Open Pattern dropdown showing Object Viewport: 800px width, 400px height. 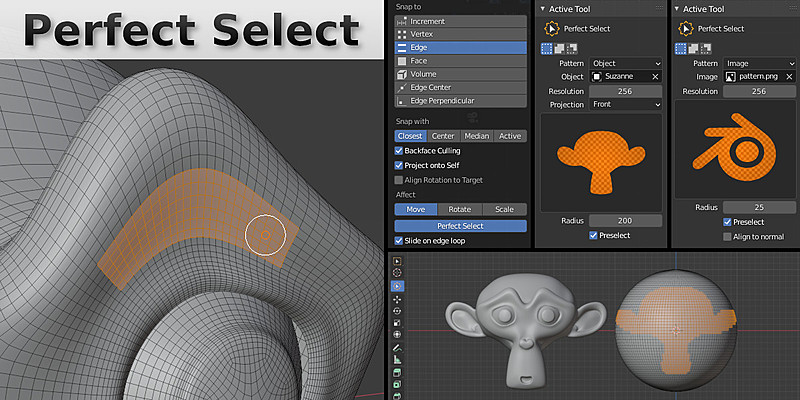coord(626,63)
